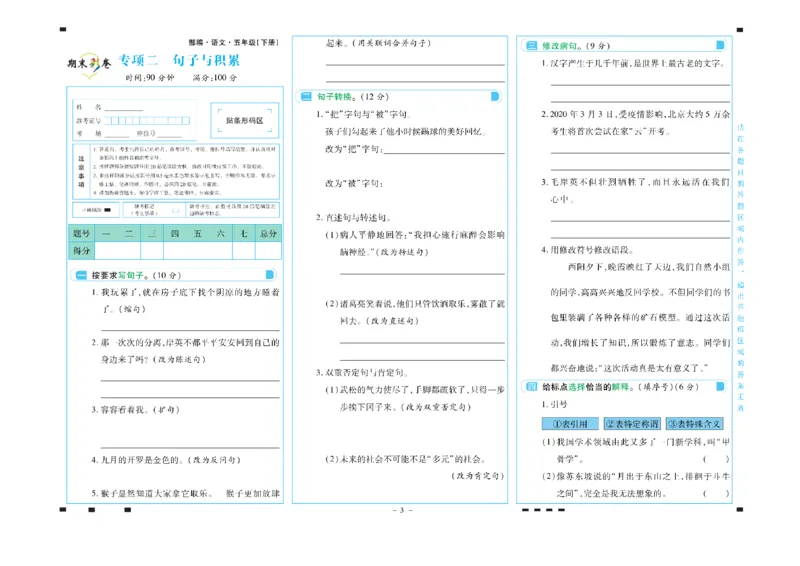Click the 姓名 blank line
This screenshot has width=800, height=566.
(x=124, y=107)
